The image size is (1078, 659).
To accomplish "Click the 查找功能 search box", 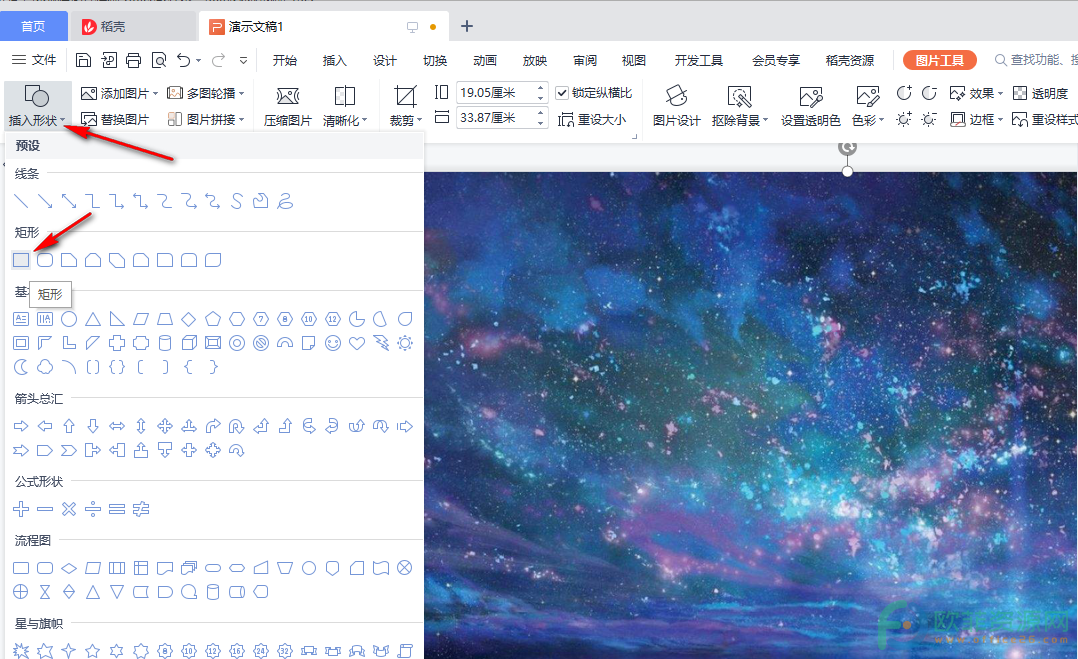I will [x=1036, y=60].
